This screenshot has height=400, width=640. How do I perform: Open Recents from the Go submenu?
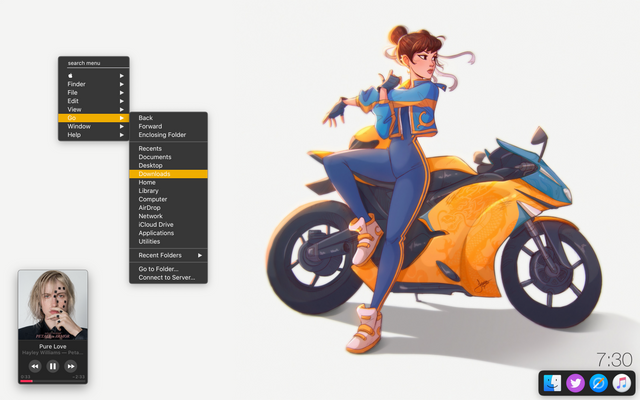click(x=168, y=149)
